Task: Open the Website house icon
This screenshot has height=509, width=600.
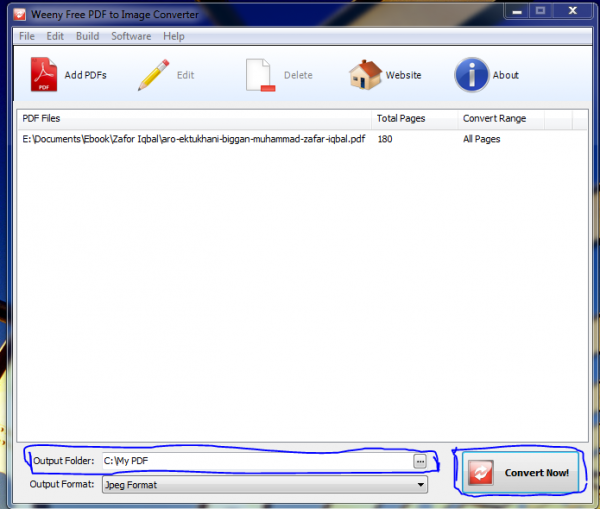Action: [x=365, y=75]
